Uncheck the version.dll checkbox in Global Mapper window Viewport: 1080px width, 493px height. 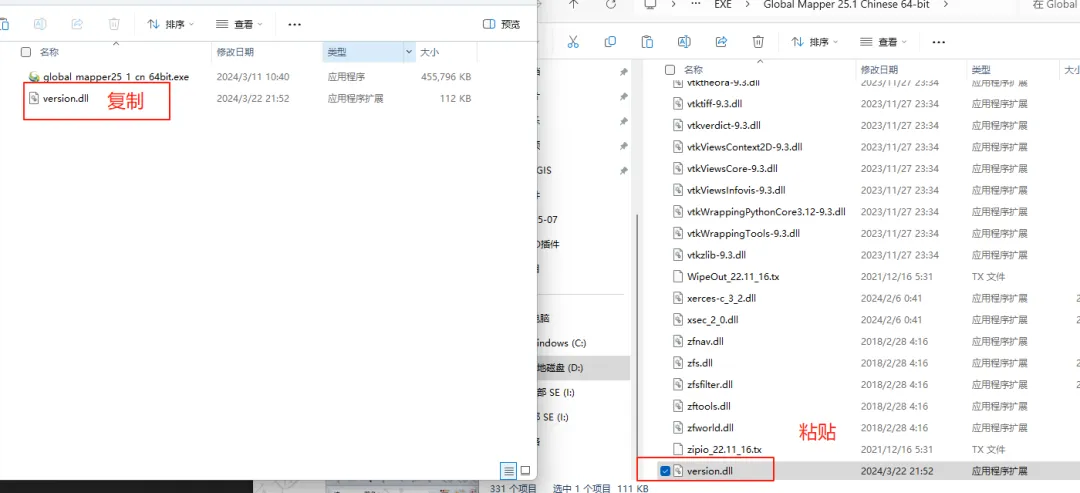pos(665,471)
